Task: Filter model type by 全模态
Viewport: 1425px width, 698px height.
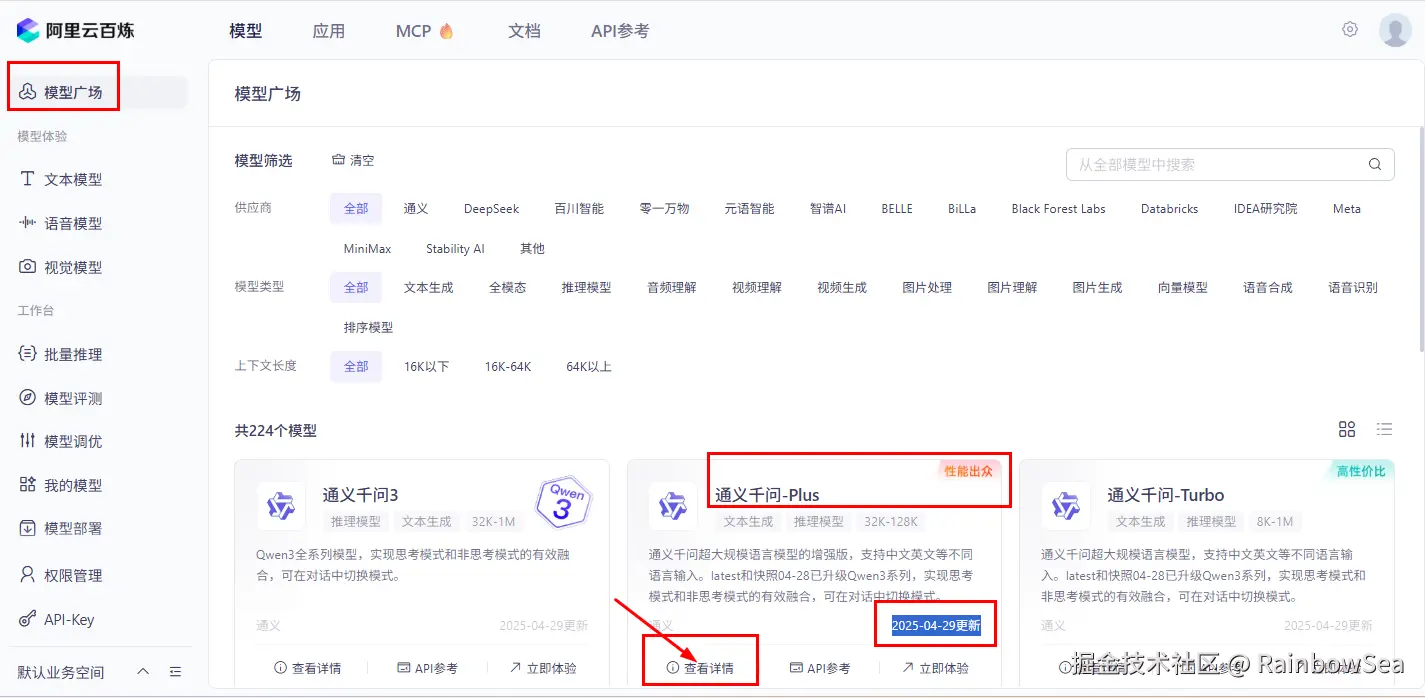Action: tap(507, 287)
